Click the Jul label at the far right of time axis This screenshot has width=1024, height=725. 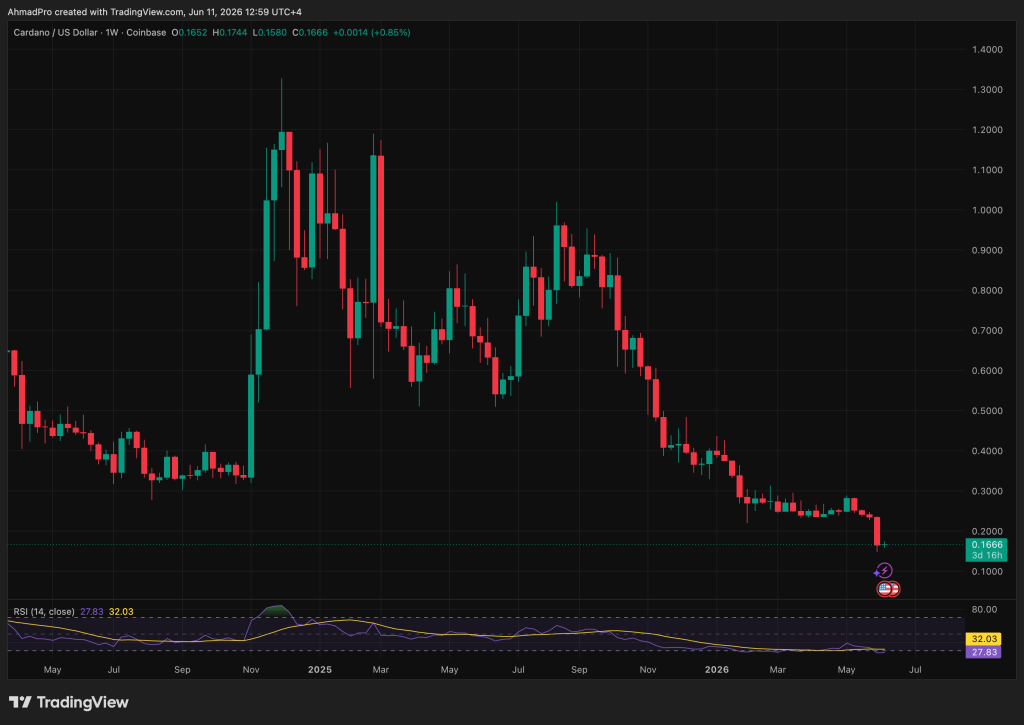tap(916, 669)
